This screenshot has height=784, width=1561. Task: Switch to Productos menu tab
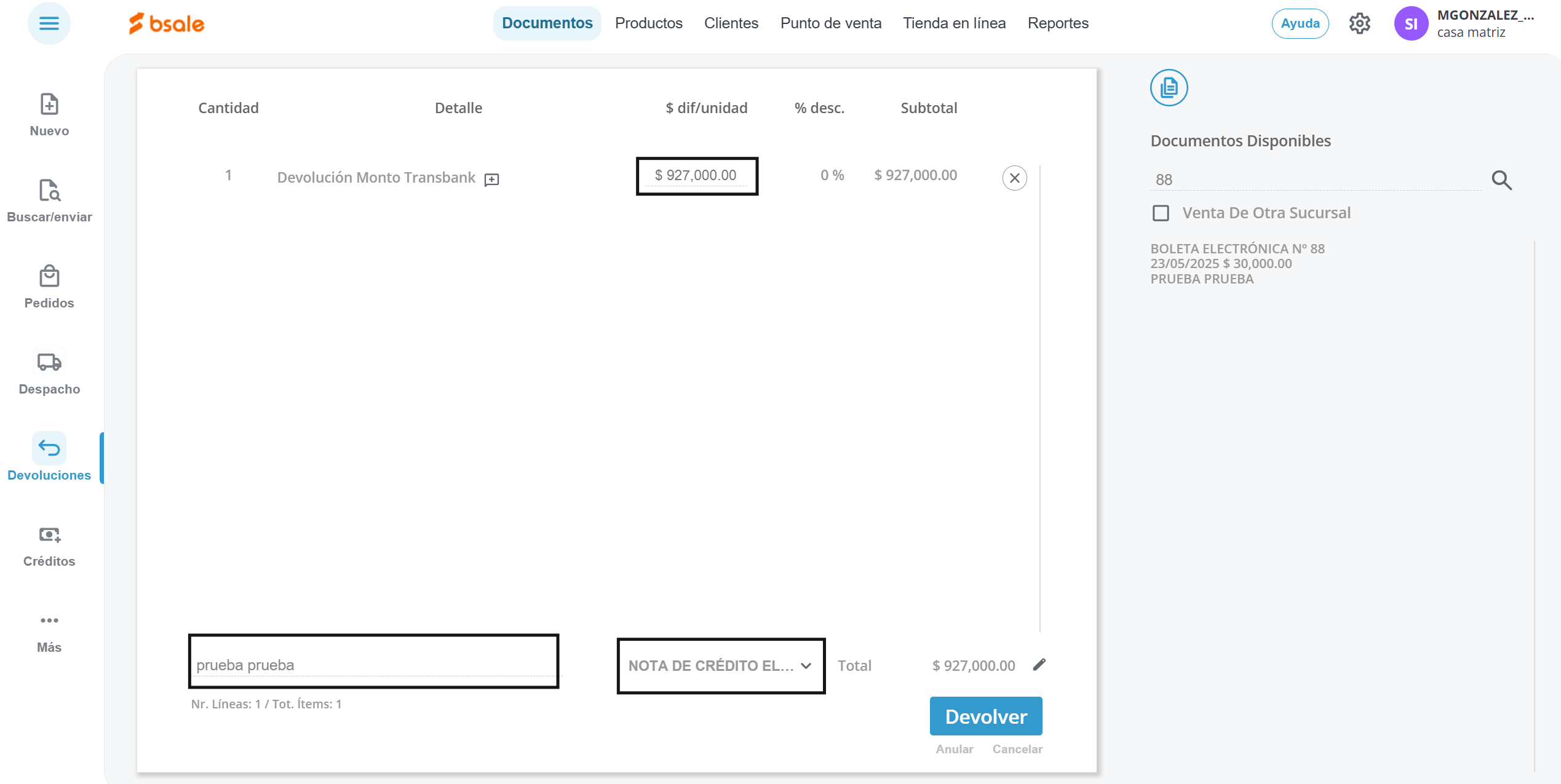point(648,23)
